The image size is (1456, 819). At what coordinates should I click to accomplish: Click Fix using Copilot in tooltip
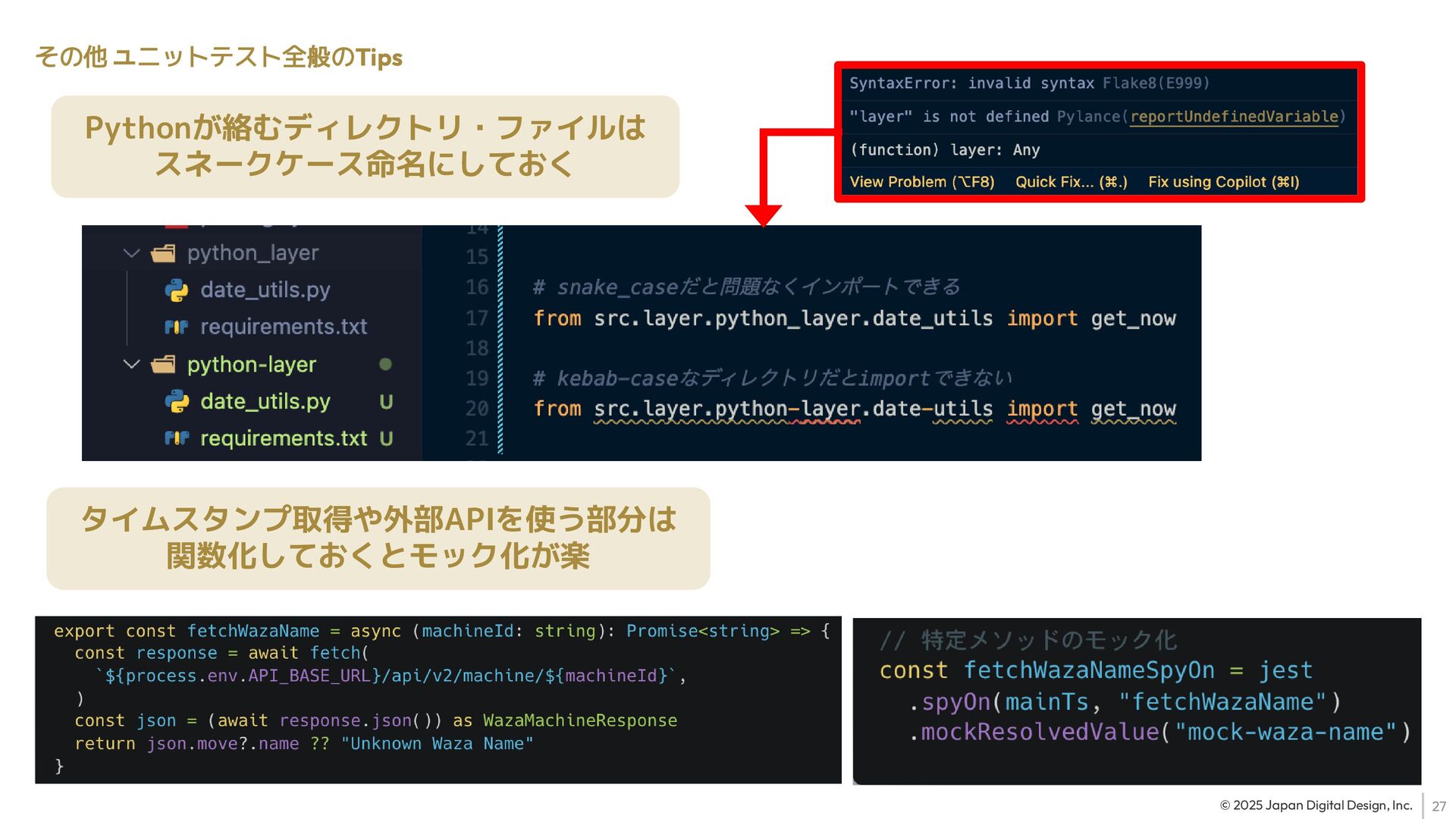(1224, 182)
